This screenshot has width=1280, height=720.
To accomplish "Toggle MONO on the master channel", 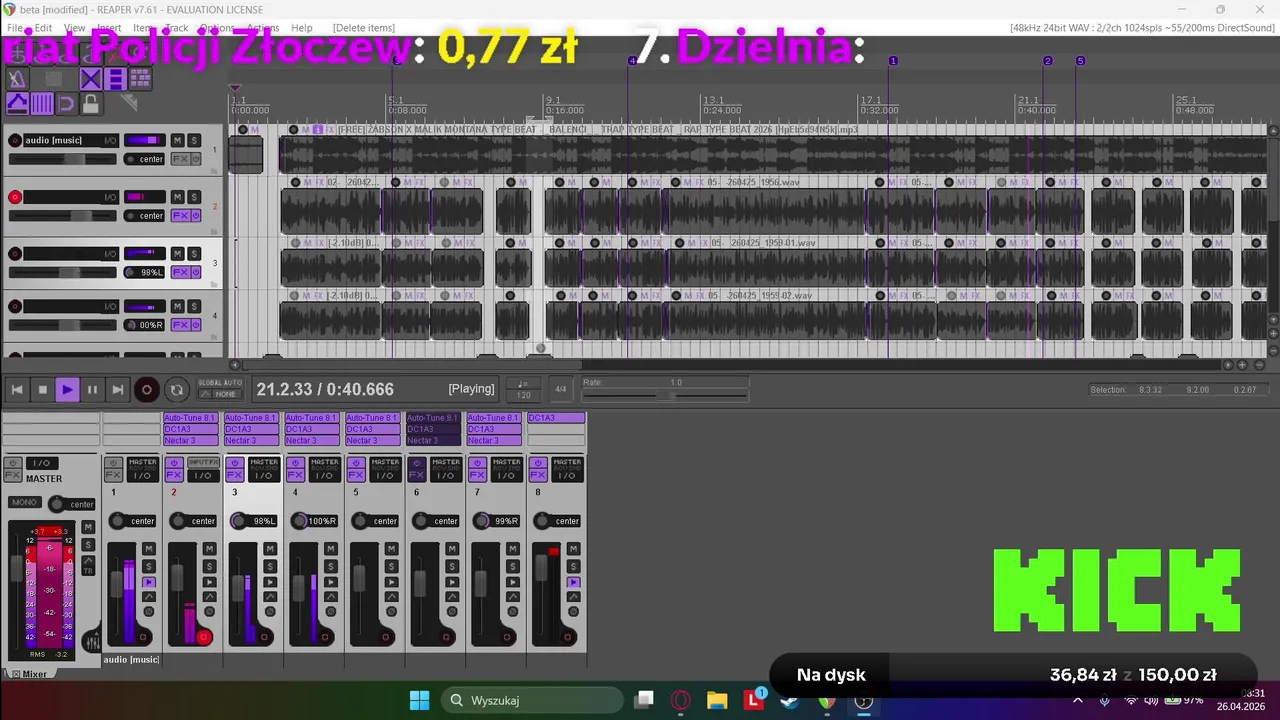I will tap(24, 502).
